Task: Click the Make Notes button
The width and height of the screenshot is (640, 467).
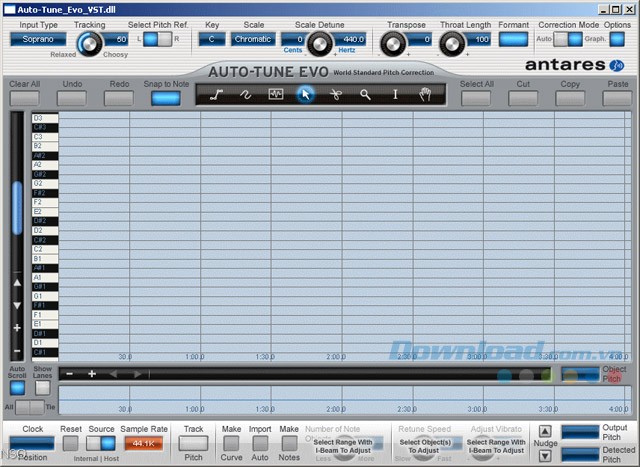Action: coord(289,443)
